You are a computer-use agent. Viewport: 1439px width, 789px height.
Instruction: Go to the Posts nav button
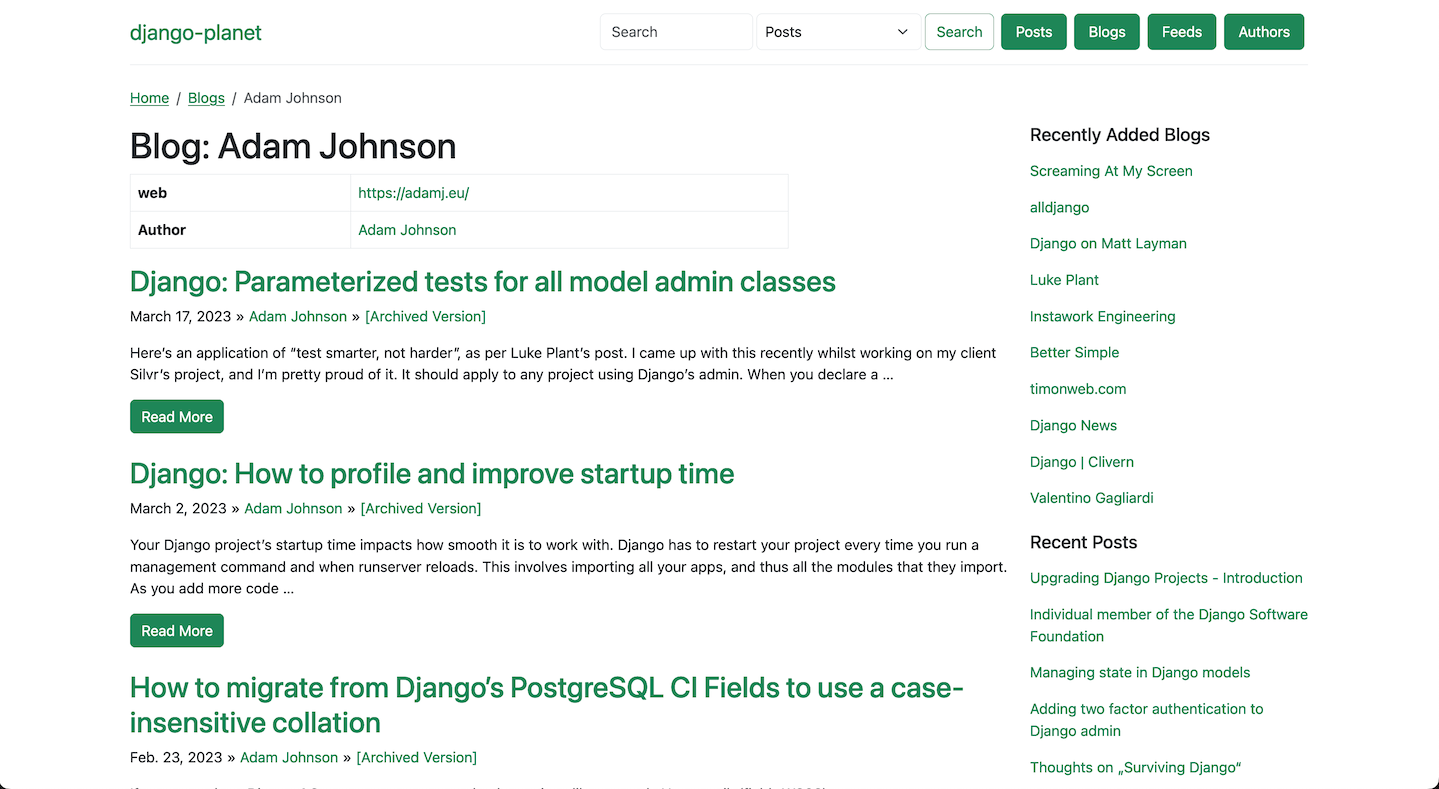tap(1034, 32)
